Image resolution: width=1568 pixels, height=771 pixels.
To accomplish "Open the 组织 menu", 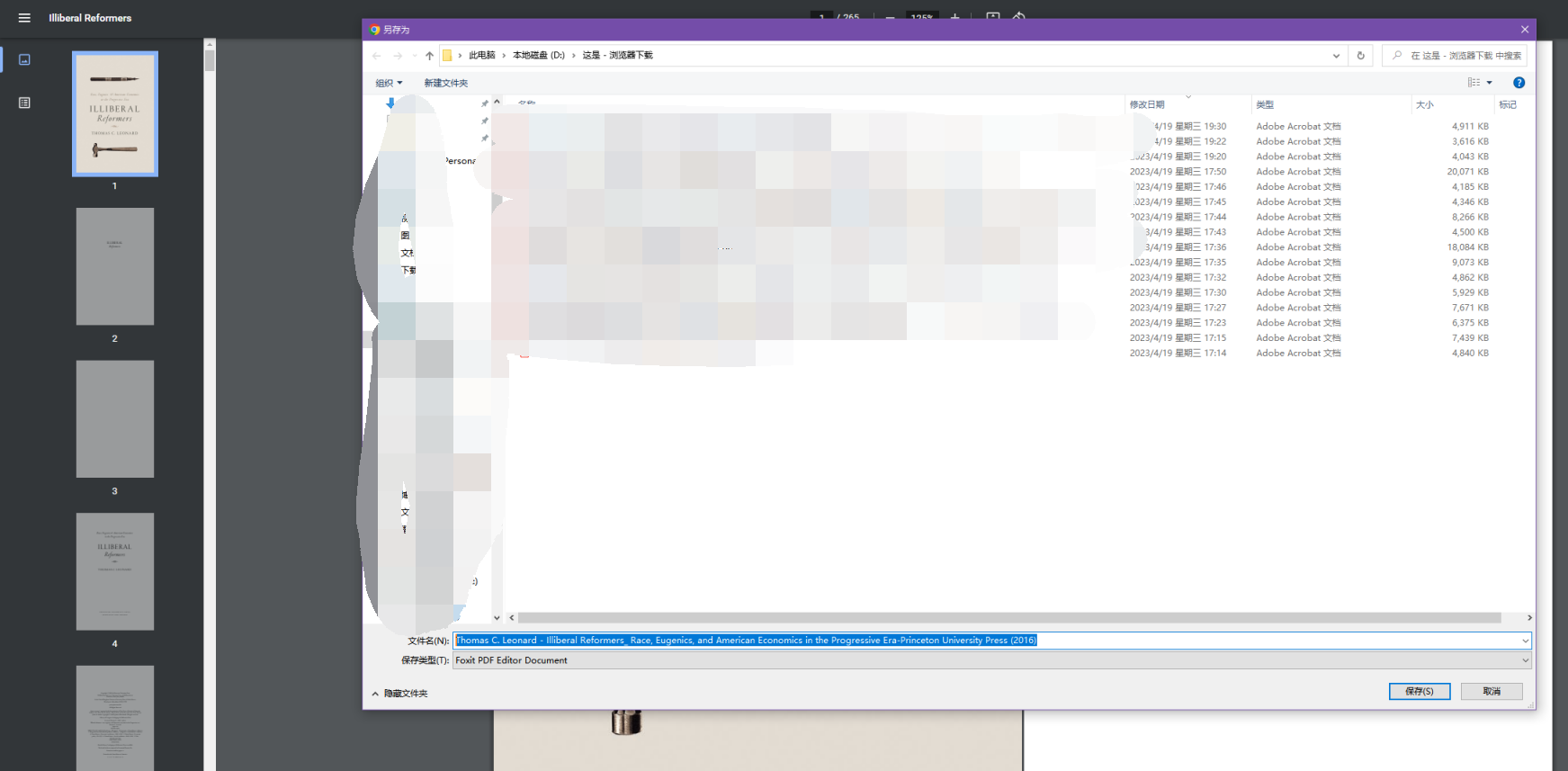I will click(x=389, y=83).
